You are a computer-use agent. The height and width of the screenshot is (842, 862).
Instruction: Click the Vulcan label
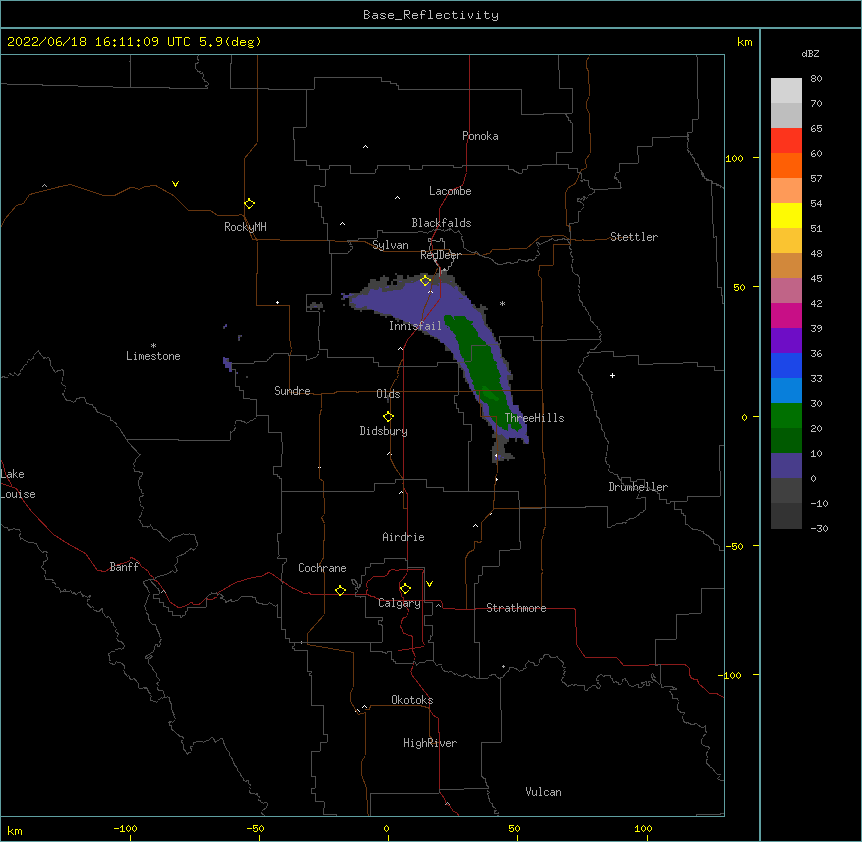[x=543, y=792]
